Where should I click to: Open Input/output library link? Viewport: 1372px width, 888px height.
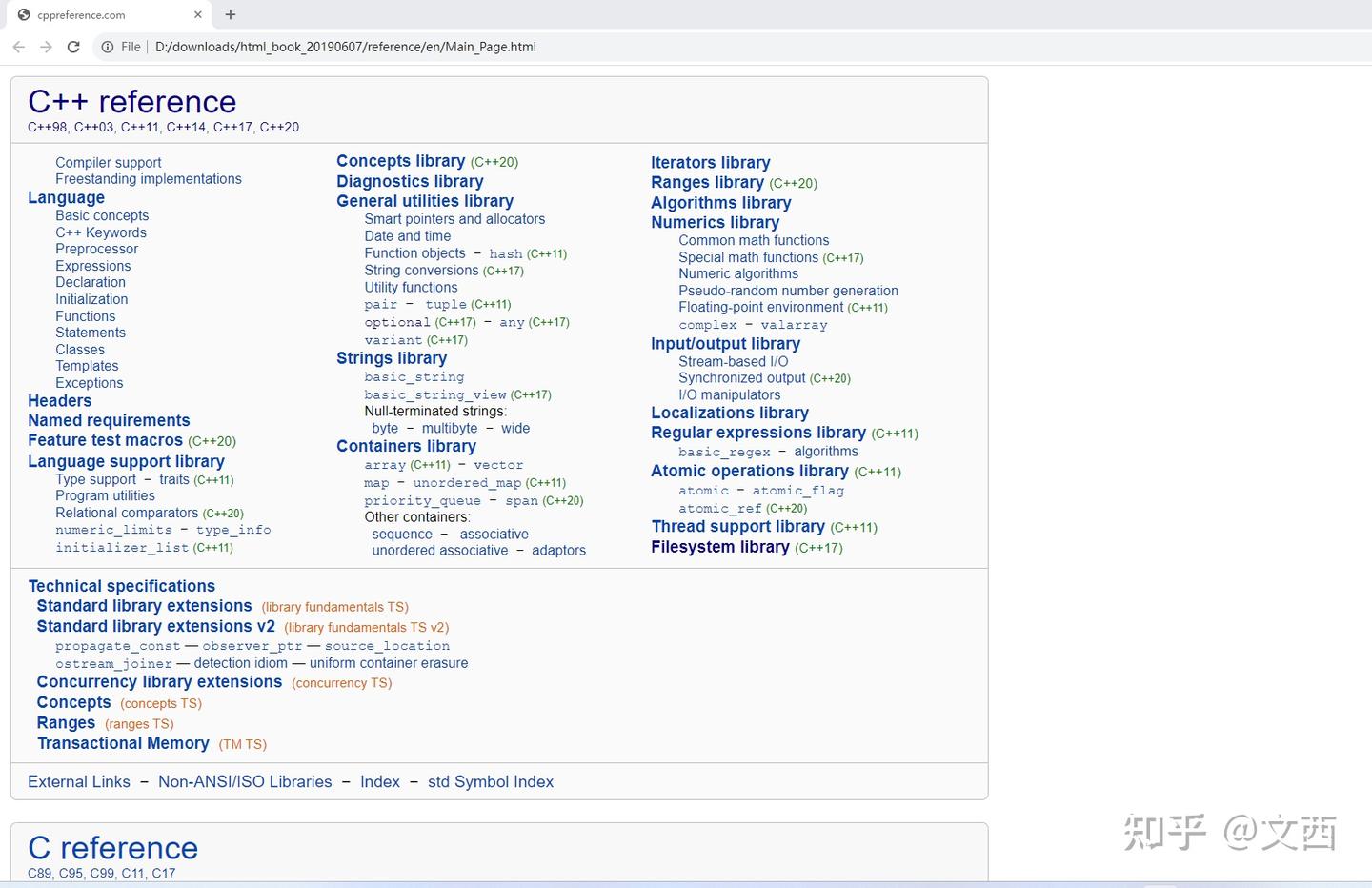click(x=726, y=344)
